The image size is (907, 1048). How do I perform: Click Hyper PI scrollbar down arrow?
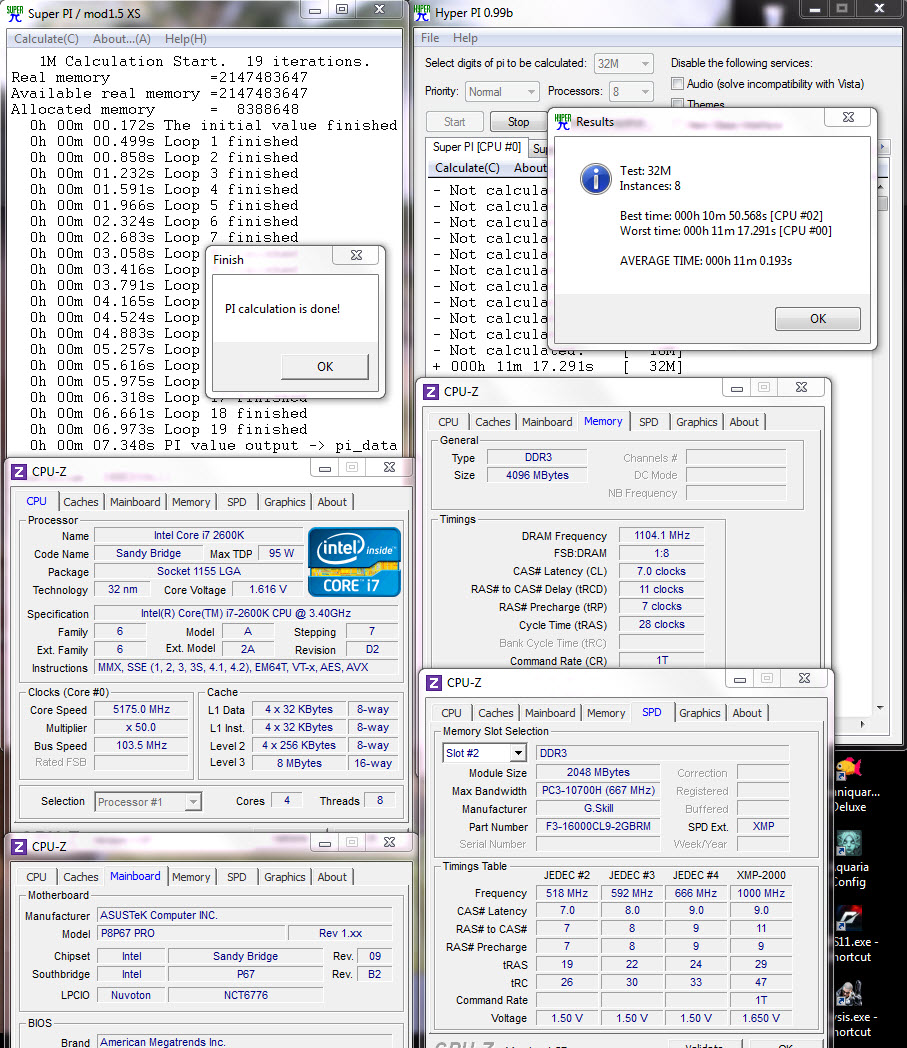point(880,707)
